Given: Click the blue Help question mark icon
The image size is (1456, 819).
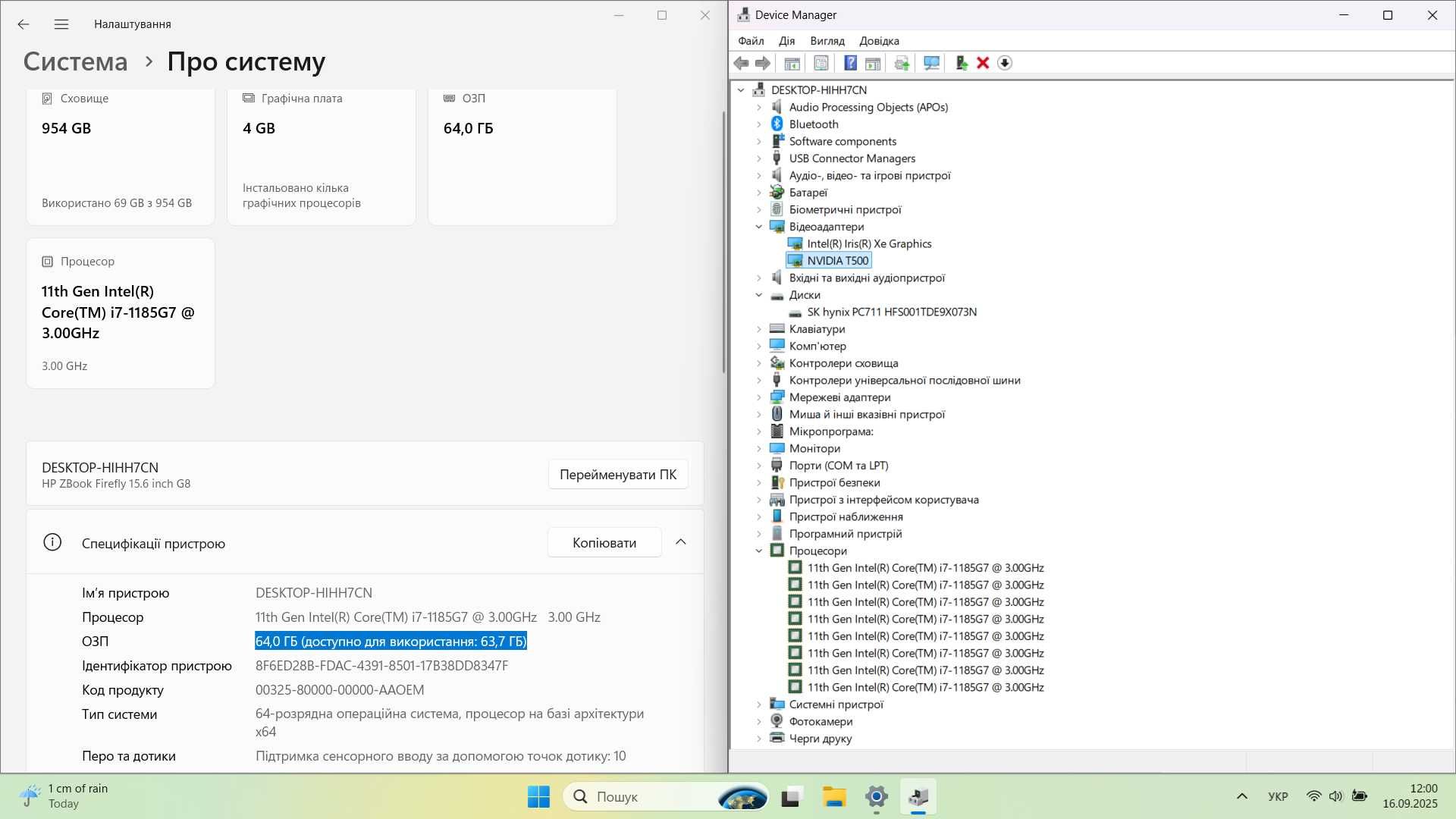Looking at the screenshot, I should coord(850,64).
